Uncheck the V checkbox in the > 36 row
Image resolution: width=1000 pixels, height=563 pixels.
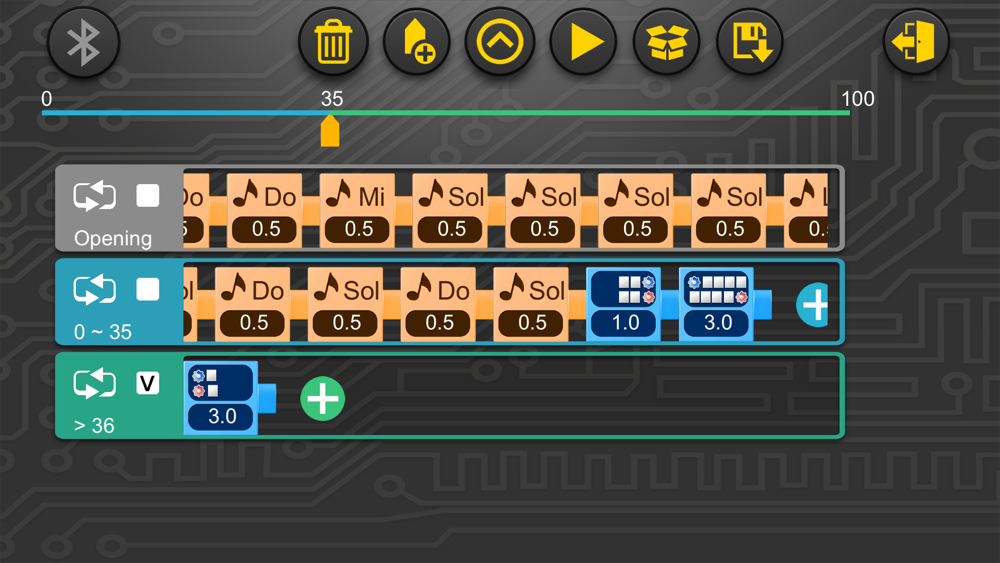tap(148, 383)
